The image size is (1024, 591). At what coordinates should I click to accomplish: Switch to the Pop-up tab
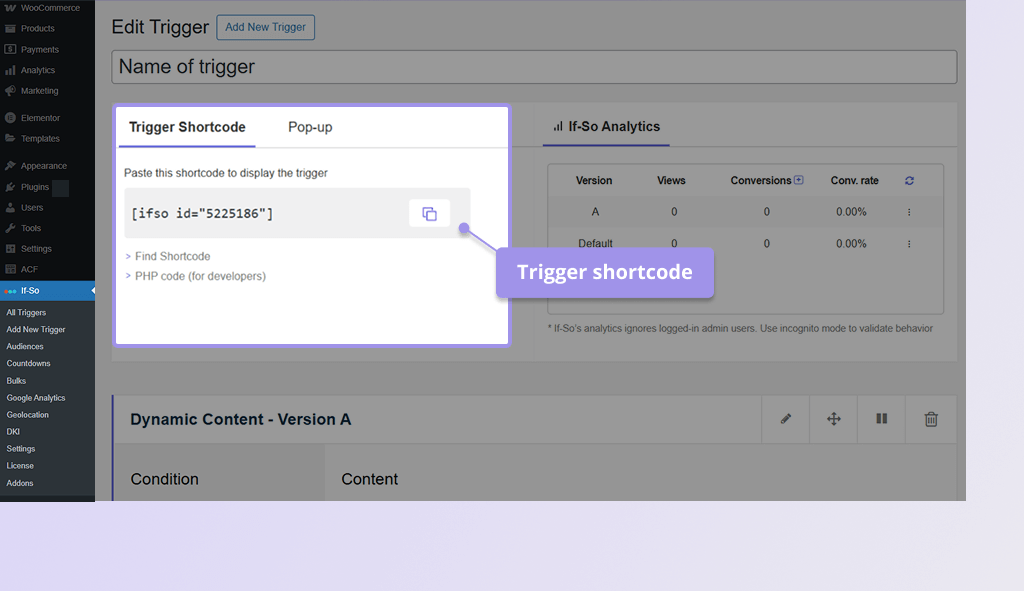(x=309, y=127)
